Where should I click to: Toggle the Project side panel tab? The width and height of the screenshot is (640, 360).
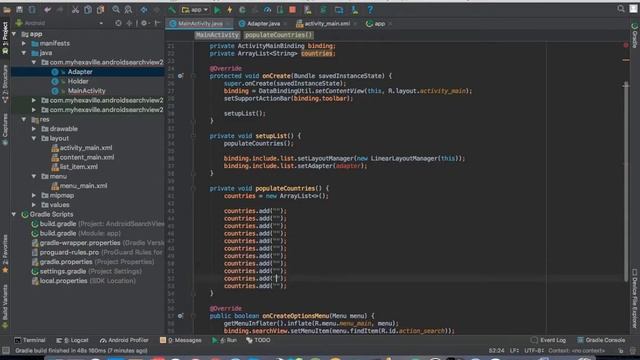[x=5, y=38]
